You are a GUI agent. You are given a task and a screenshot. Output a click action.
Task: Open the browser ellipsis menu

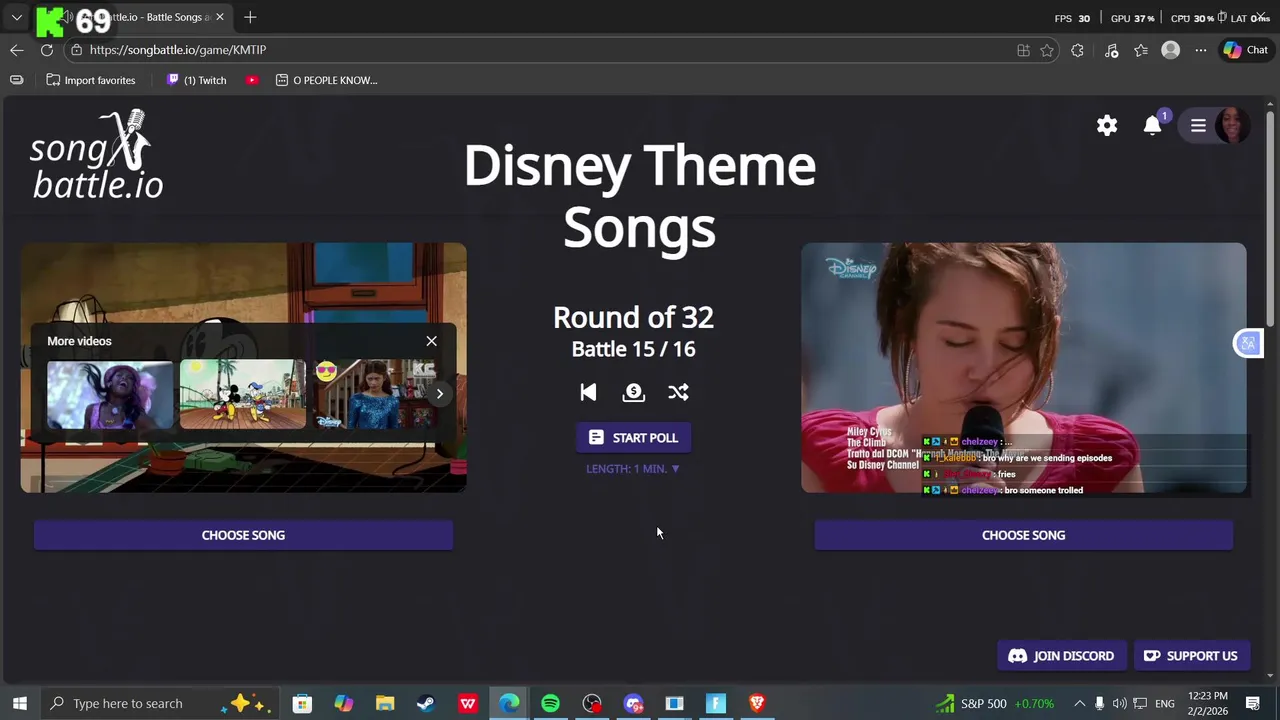[1200, 50]
